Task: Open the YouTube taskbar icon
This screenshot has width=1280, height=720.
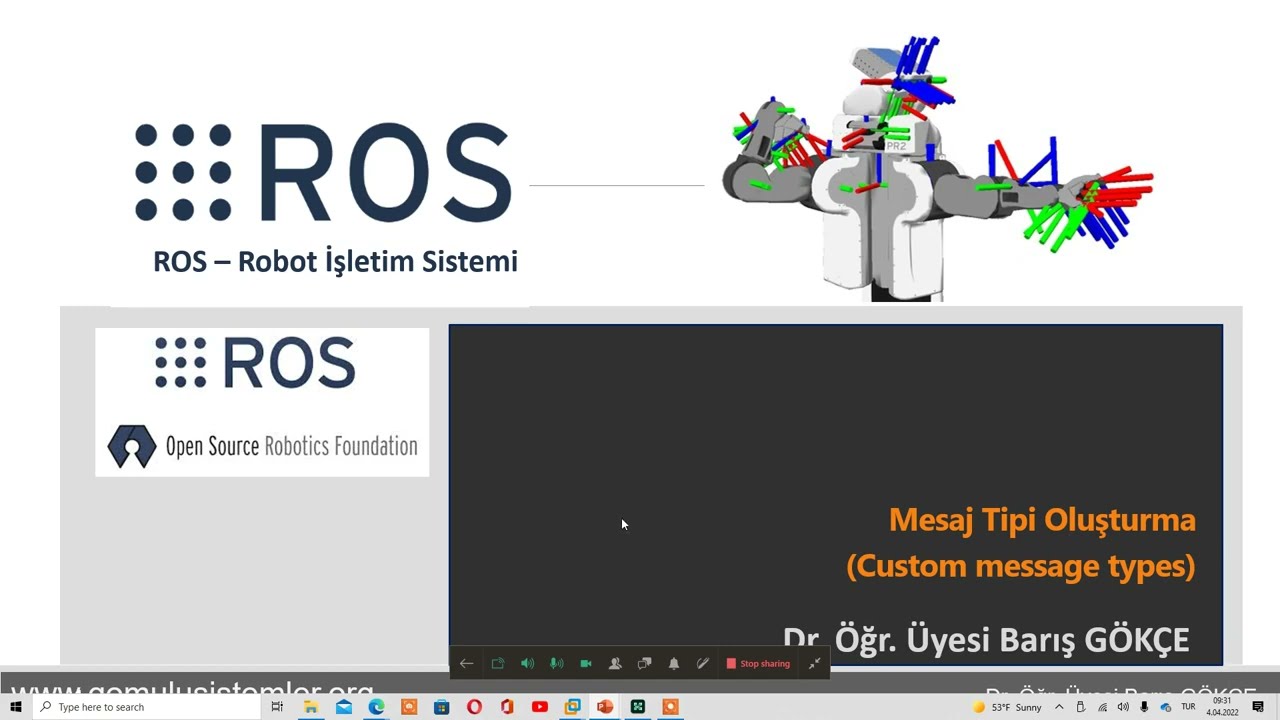Action: pos(540,707)
